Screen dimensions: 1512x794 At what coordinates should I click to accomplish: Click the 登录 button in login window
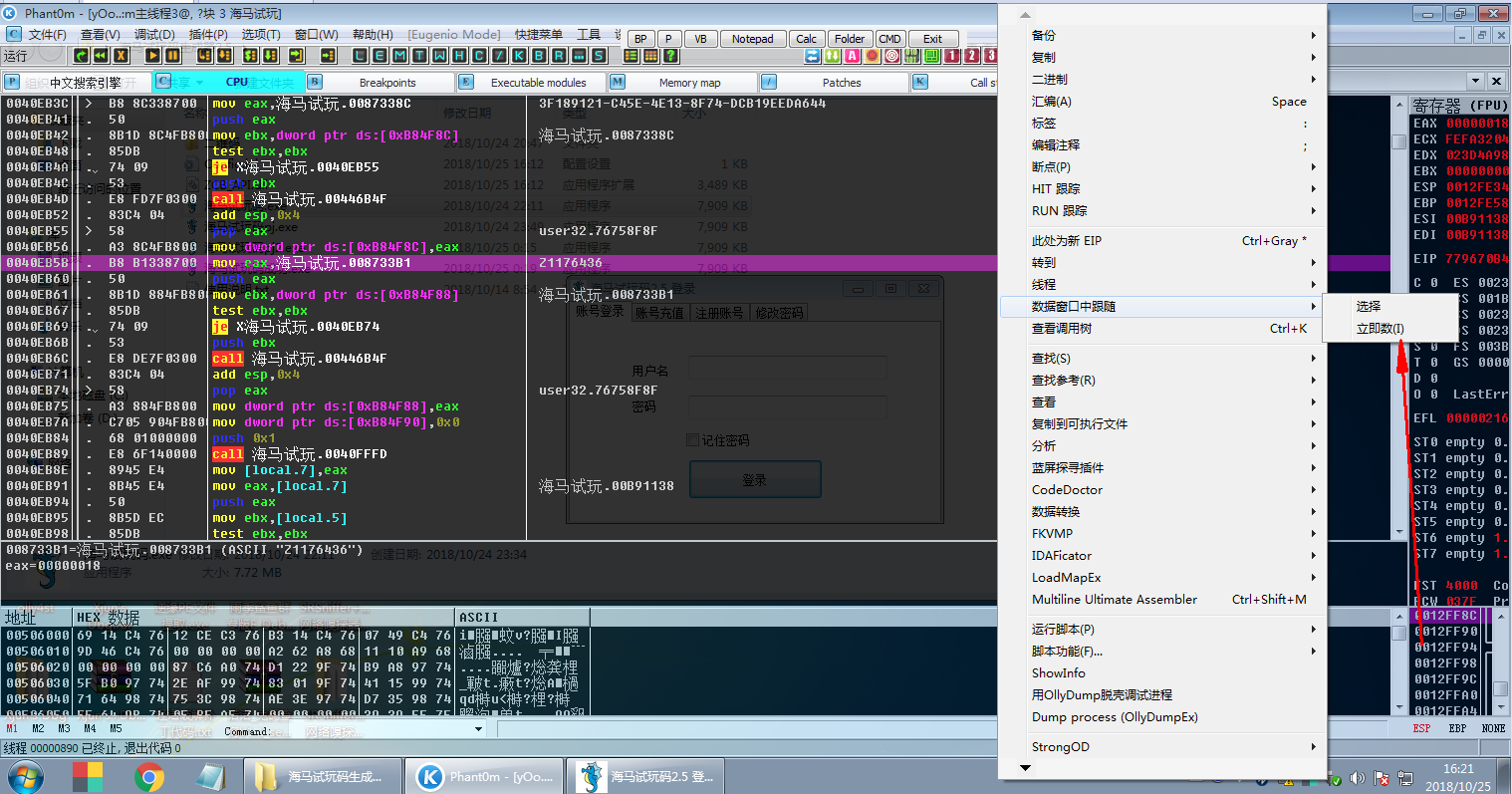pos(755,479)
